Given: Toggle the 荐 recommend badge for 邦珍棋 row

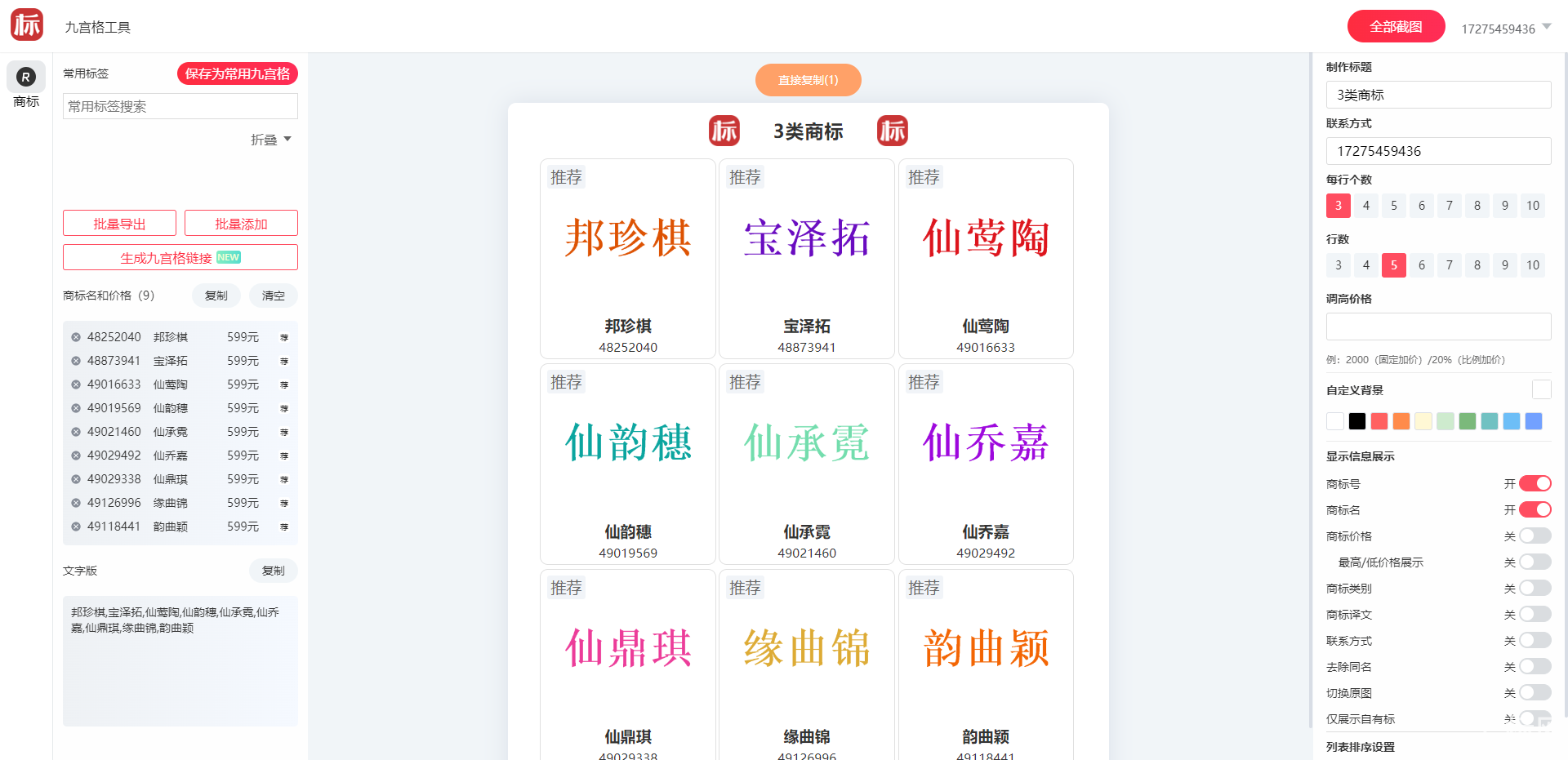Looking at the screenshot, I should click(x=284, y=337).
